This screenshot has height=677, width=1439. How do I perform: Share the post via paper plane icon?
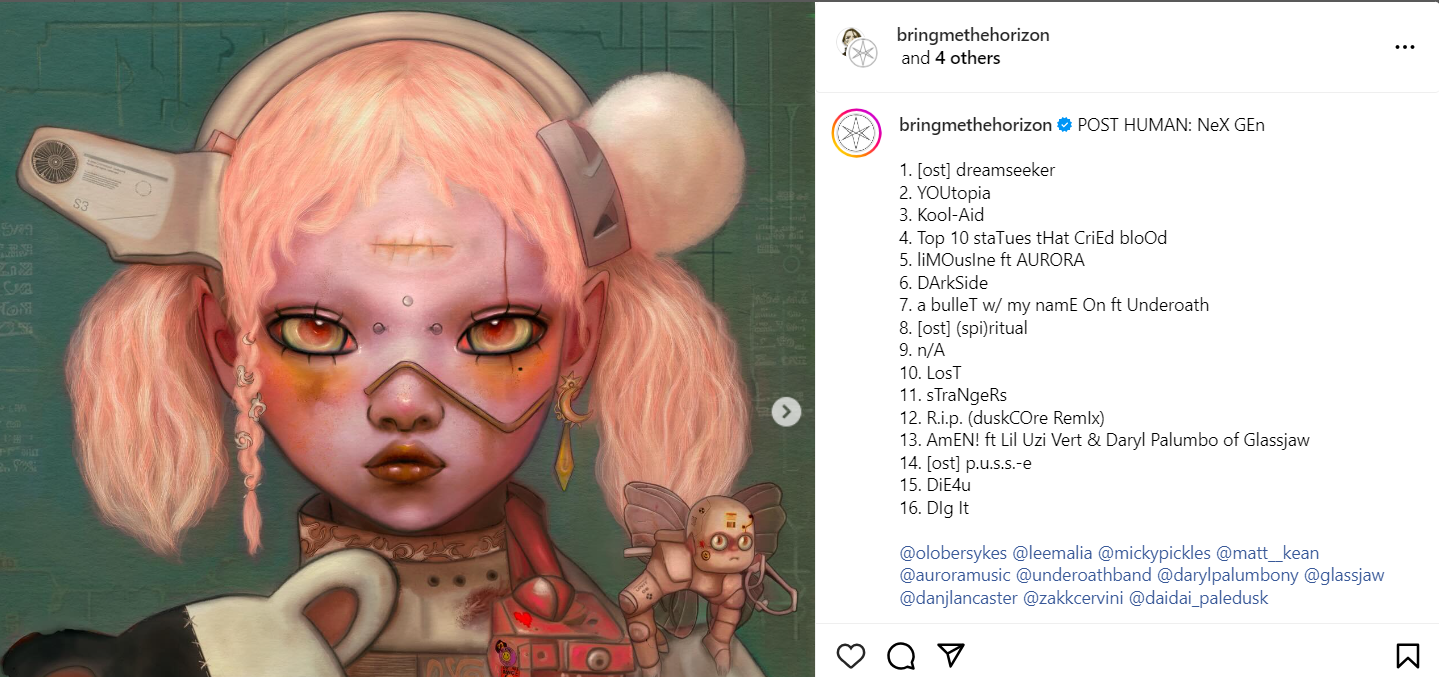point(951,655)
